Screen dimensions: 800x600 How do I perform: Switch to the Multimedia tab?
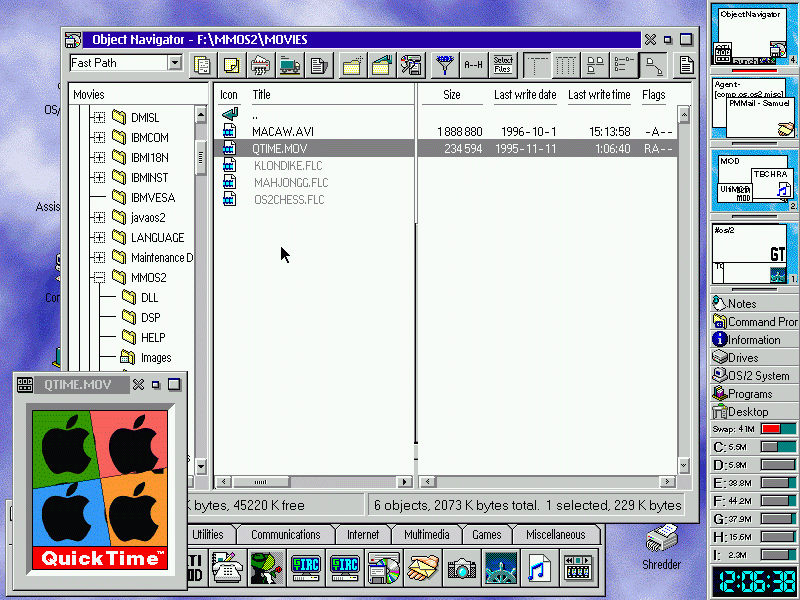427,535
